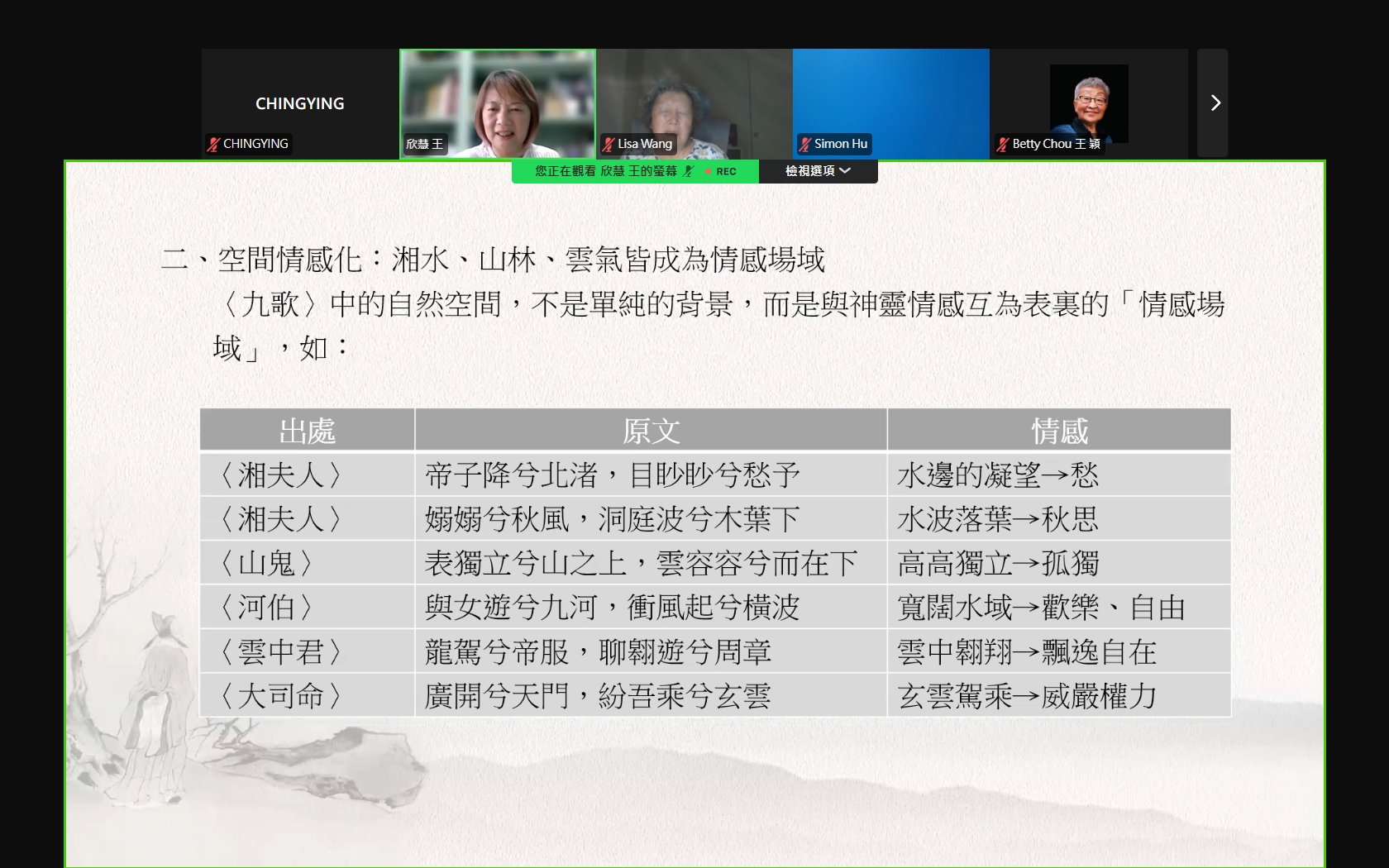Click the cell '寬闊水域→歡樂、自由'
The height and width of the screenshot is (868, 1389).
pyautogui.click(x=1060, y=608)
